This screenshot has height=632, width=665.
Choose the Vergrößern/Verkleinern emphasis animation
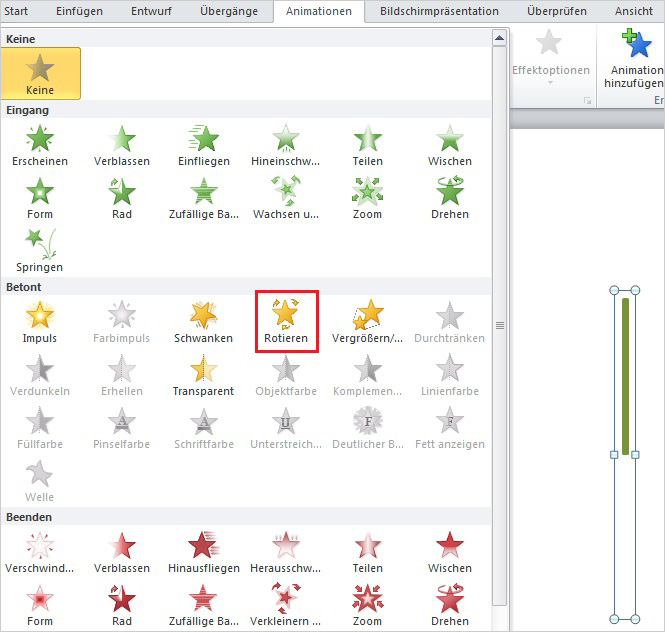coord(368,321)
